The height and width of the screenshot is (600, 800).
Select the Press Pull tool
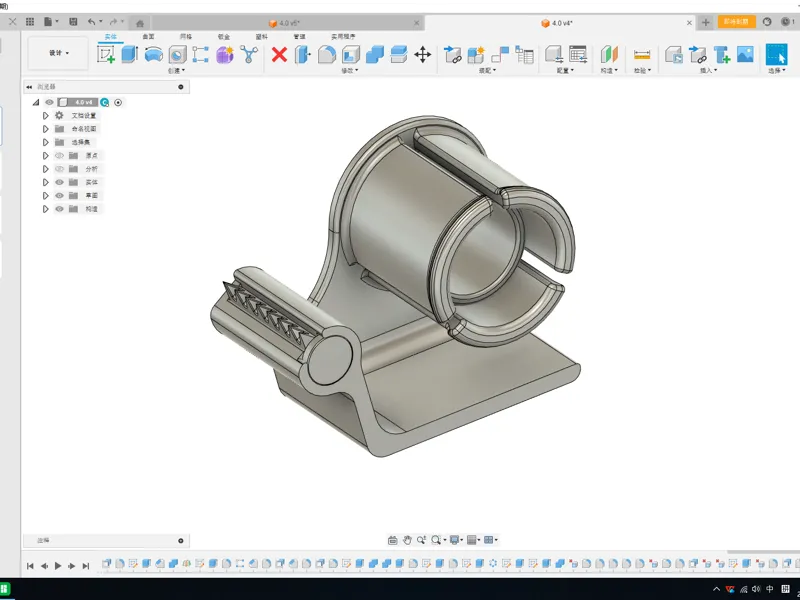pos(303,54)
